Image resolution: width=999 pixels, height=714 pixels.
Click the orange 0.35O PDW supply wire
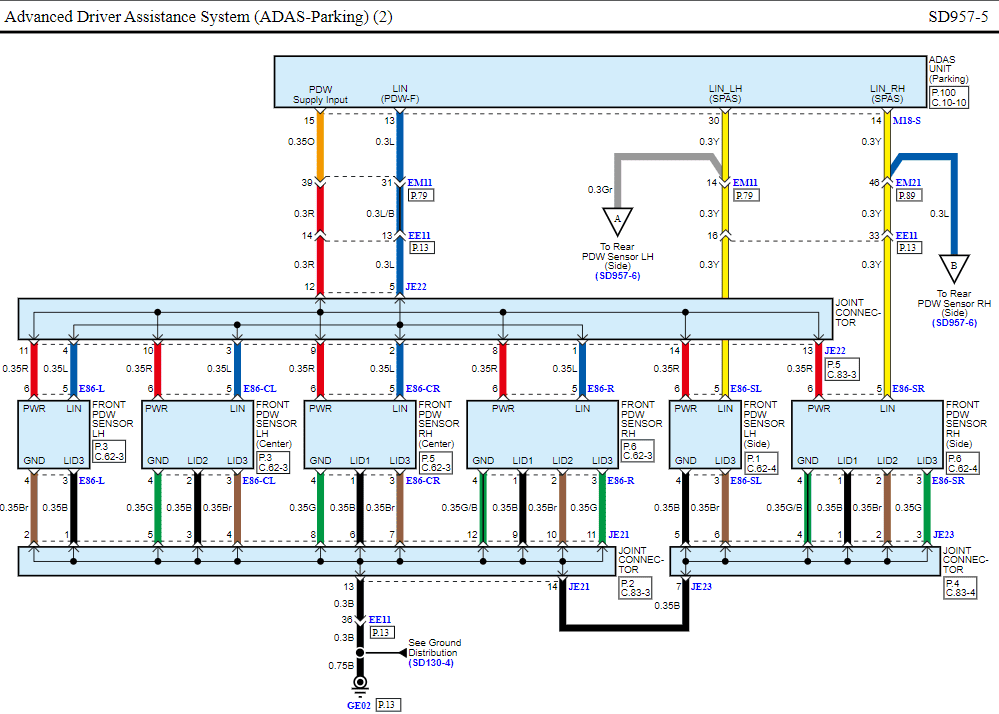(320, 145)
